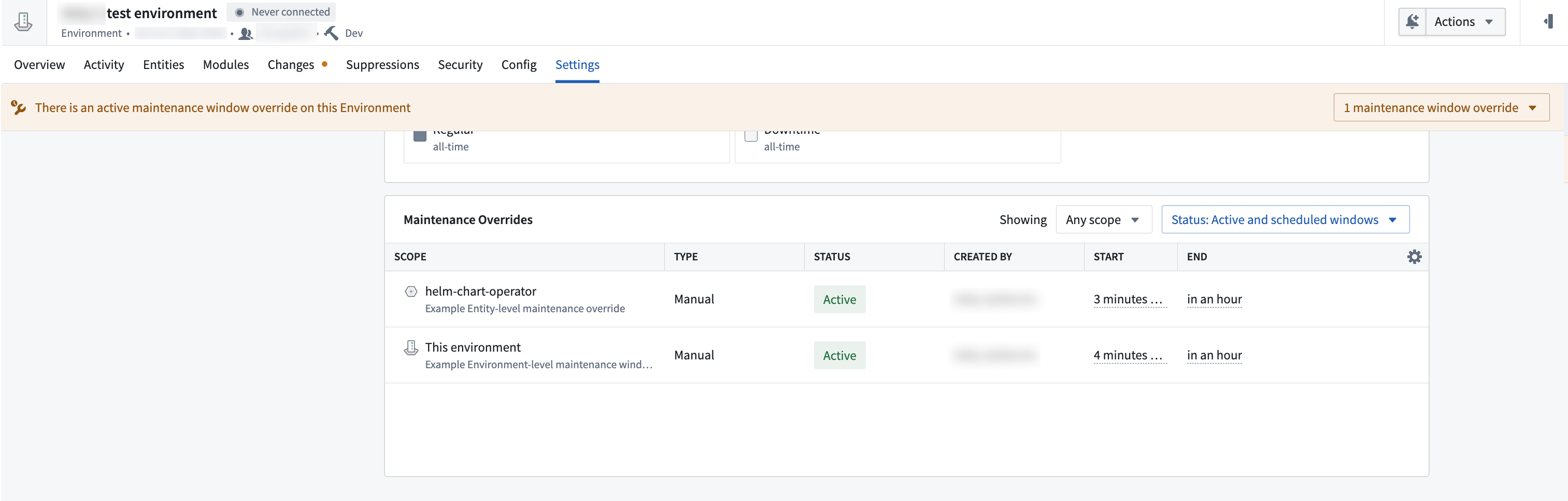This screenshot has height=501, width=1568.
Task: Click the team members icon in header
Action: click(x=245, y=34)
